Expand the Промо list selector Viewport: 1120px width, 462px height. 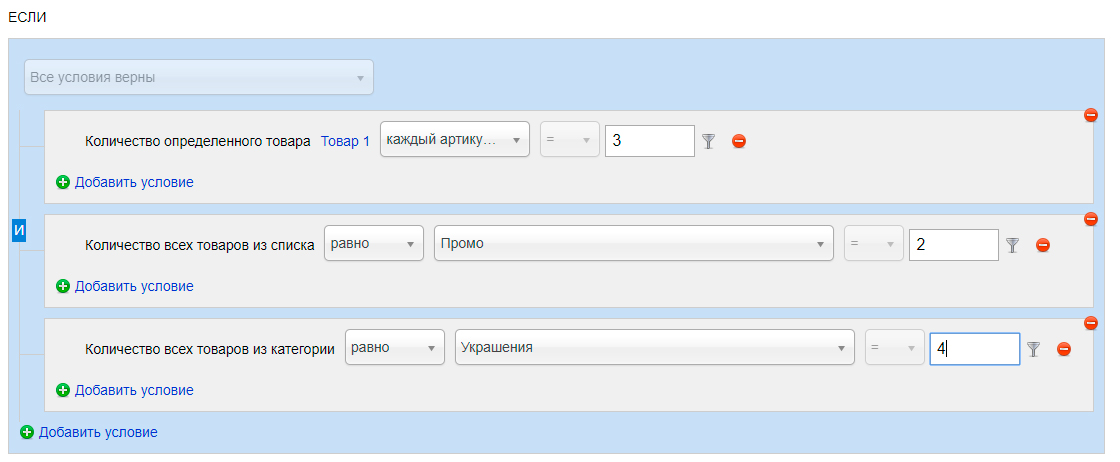pos(634,243)
